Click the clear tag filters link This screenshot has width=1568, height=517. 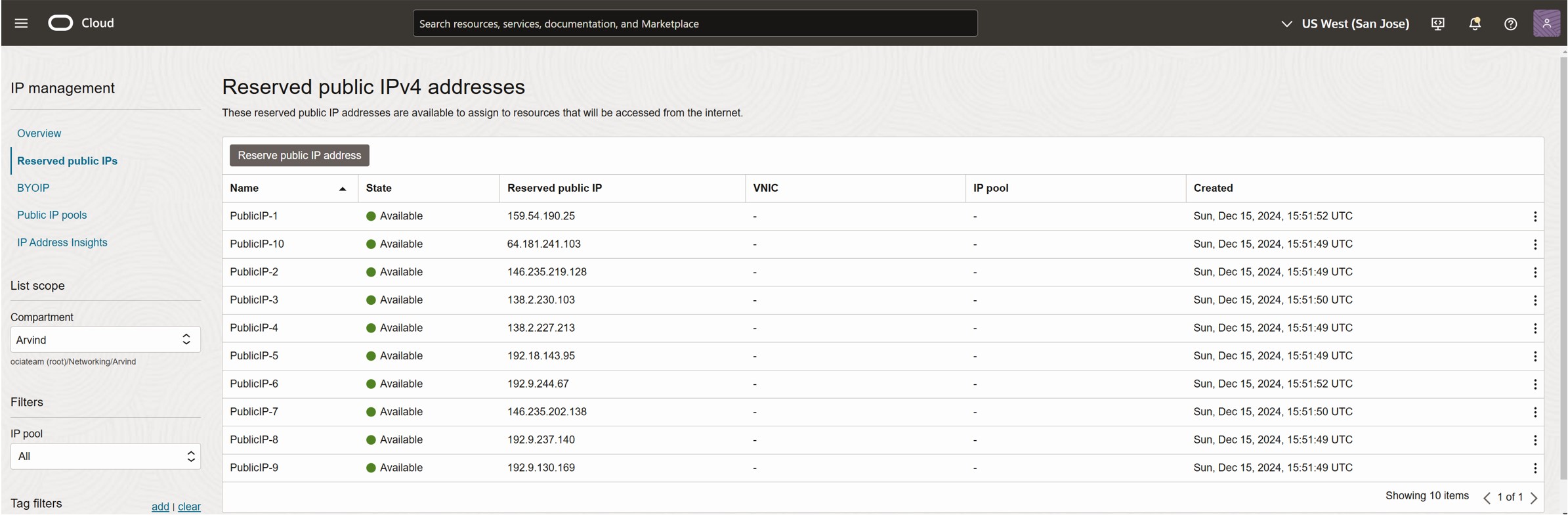pyautogui.click(x=189, y=506)
